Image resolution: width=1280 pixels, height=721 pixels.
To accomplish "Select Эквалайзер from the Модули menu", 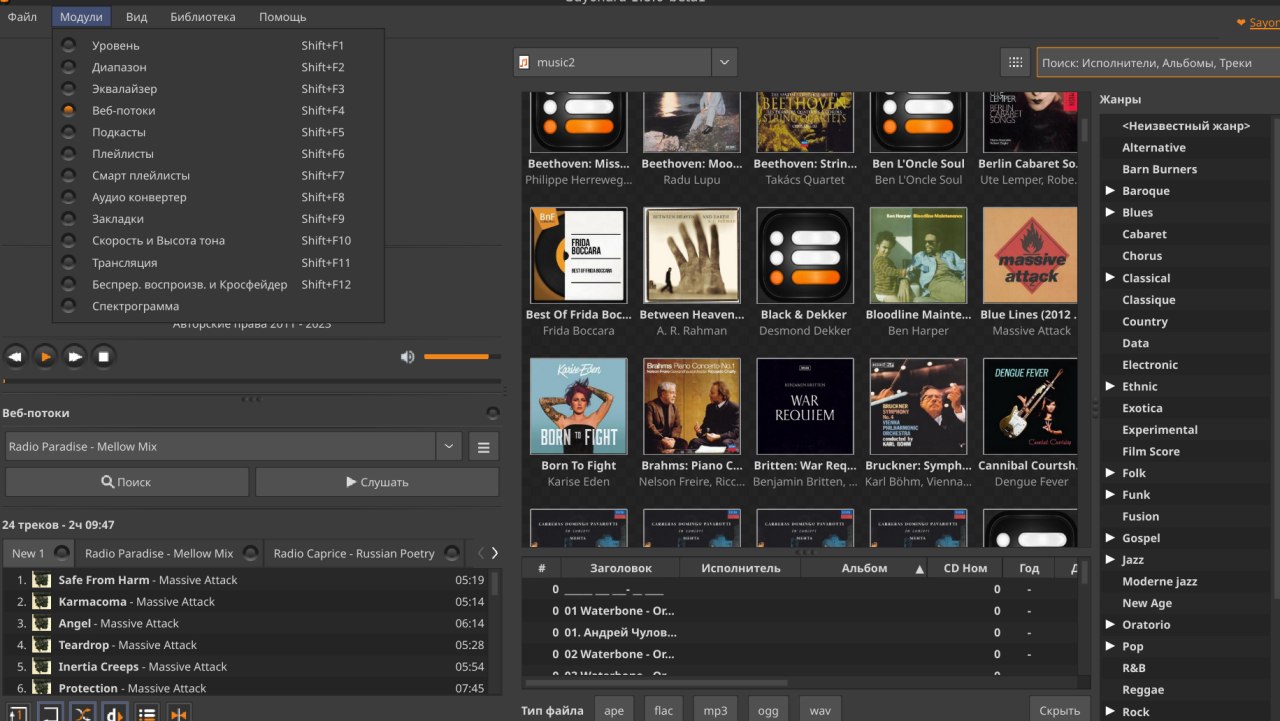I will point(126,89).
